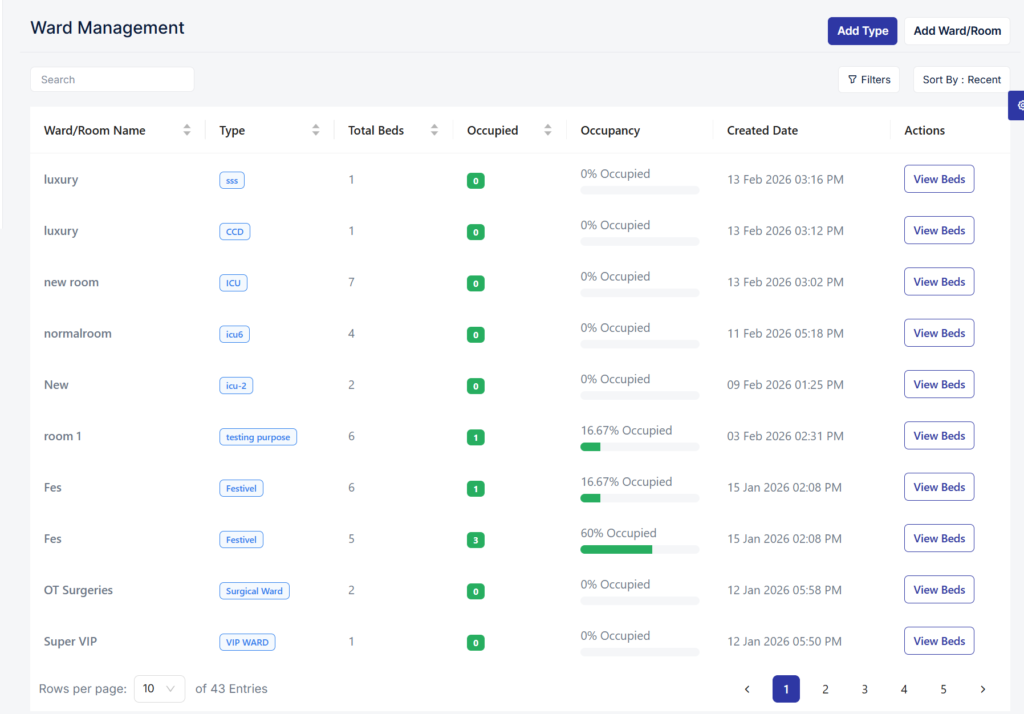Viewport: 1024px width, 714px height.
Task: Sort by the Total Beds column arrows
Action: click(434, 130)
